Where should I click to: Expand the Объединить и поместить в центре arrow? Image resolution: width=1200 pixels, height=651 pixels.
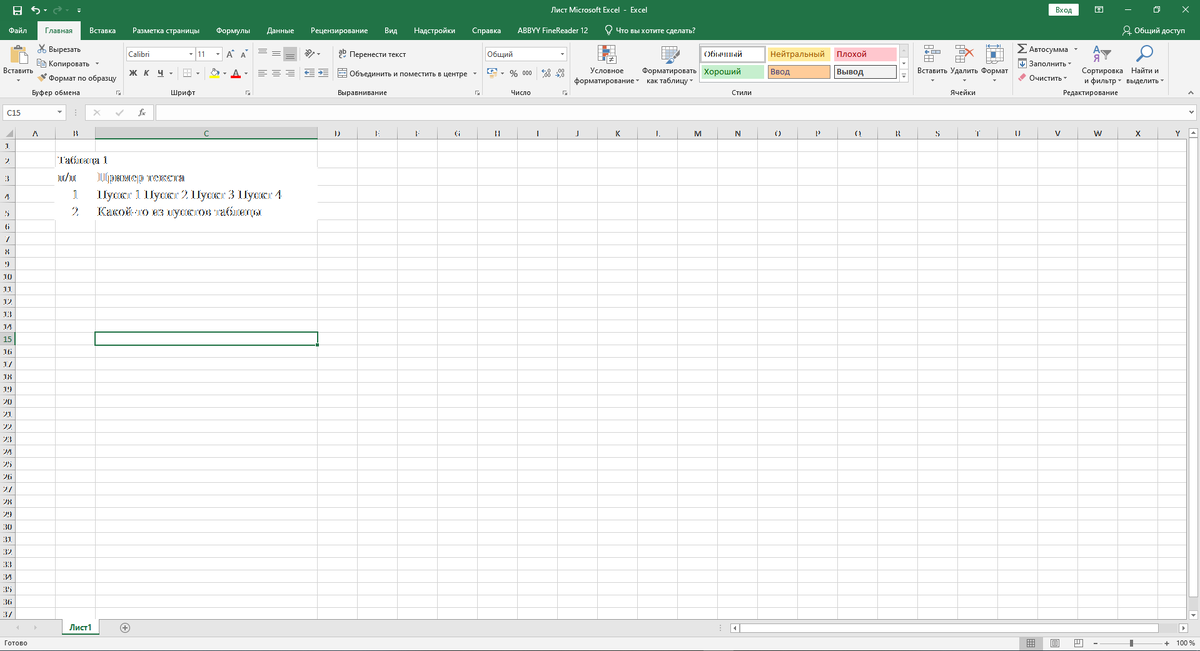pos(475,73)
